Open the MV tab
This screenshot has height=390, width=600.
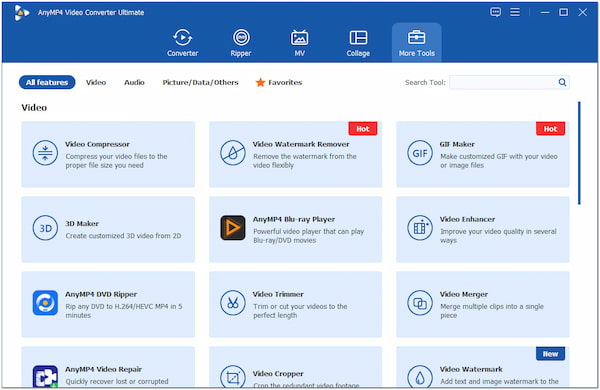coord(300,42)
